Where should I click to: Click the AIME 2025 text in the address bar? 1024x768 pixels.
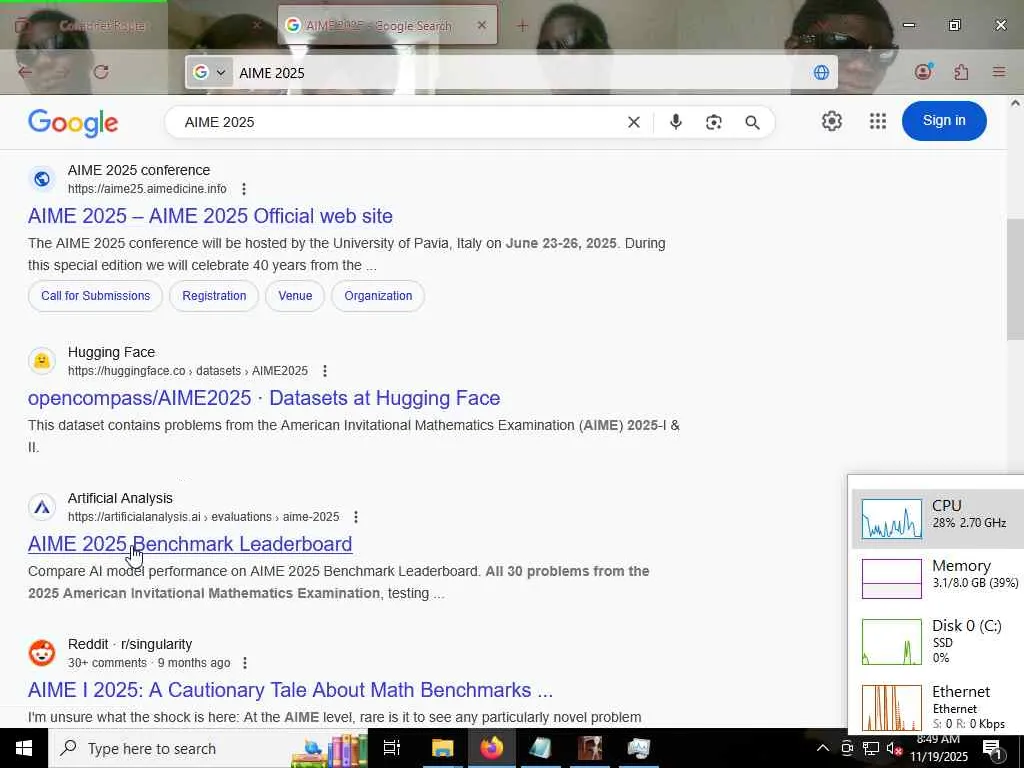(272, 73)
